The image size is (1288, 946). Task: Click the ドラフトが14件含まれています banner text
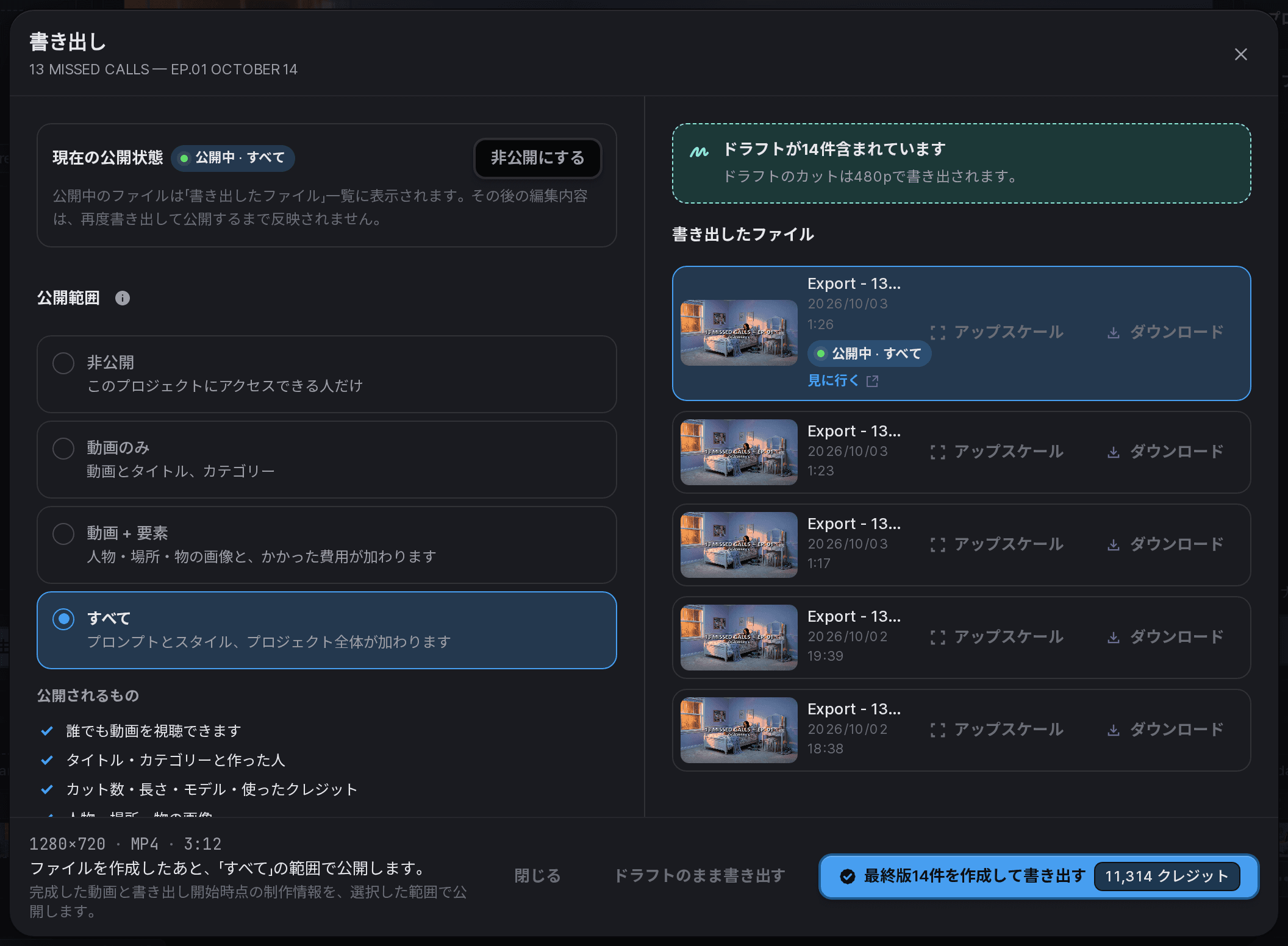click(834, 149)
